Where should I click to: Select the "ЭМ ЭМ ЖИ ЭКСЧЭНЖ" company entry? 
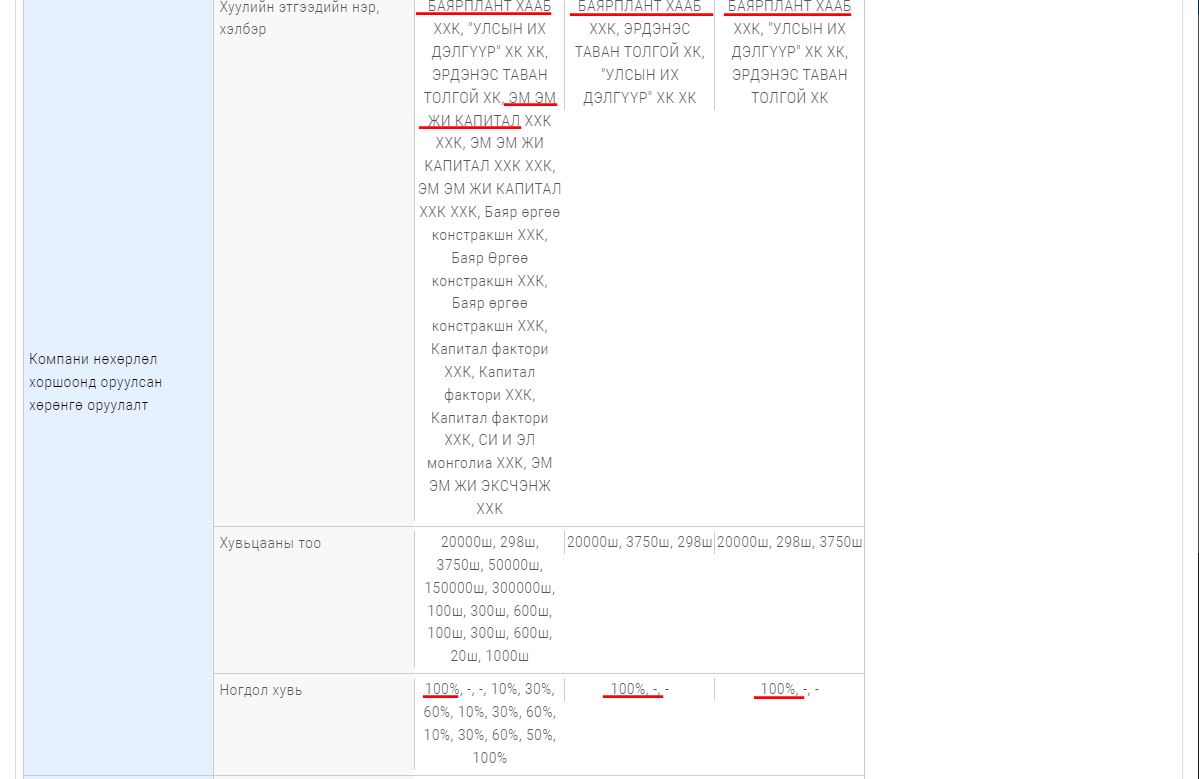tap(490, 486)
